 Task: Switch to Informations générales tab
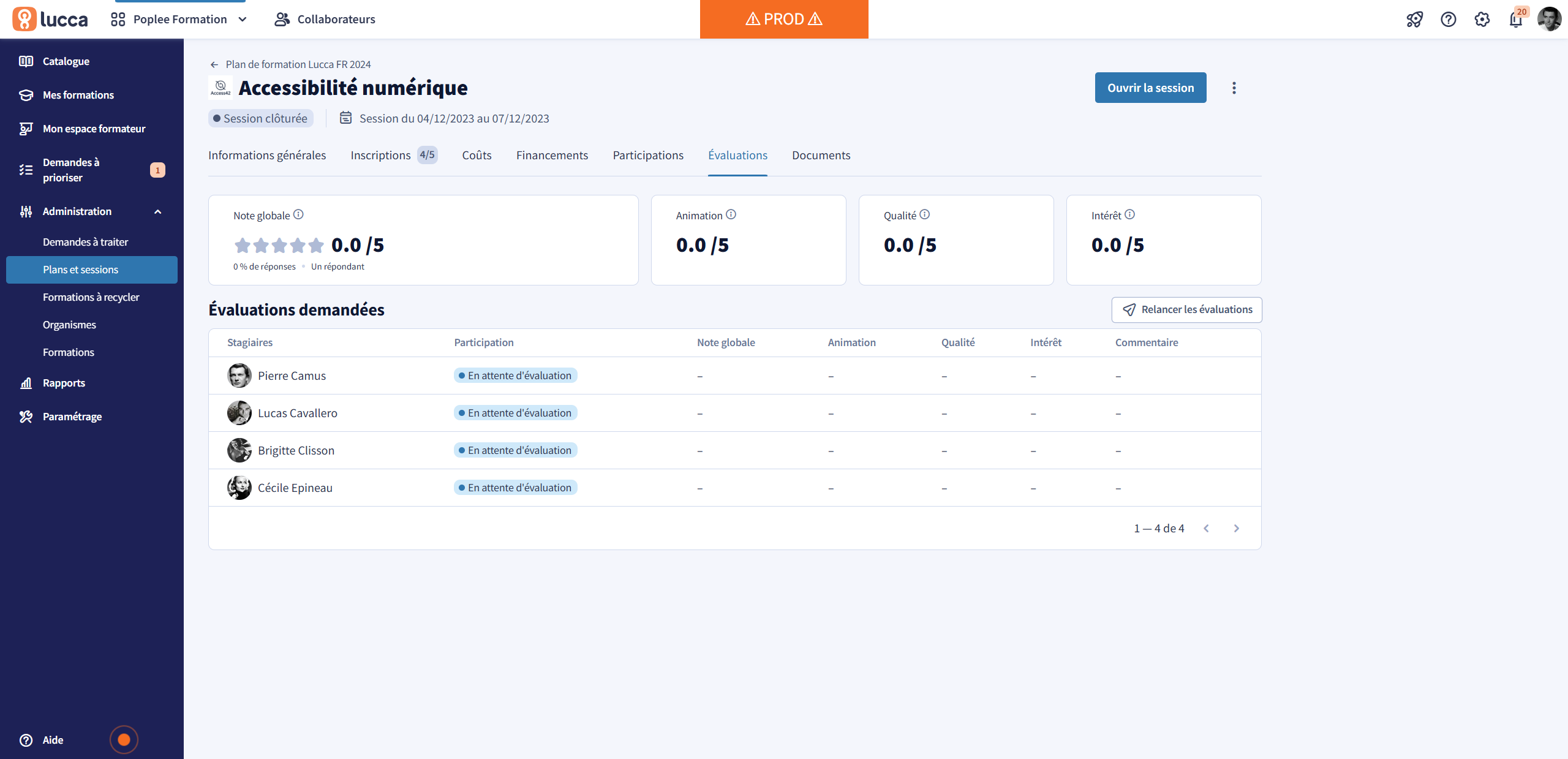coord(267,156)
